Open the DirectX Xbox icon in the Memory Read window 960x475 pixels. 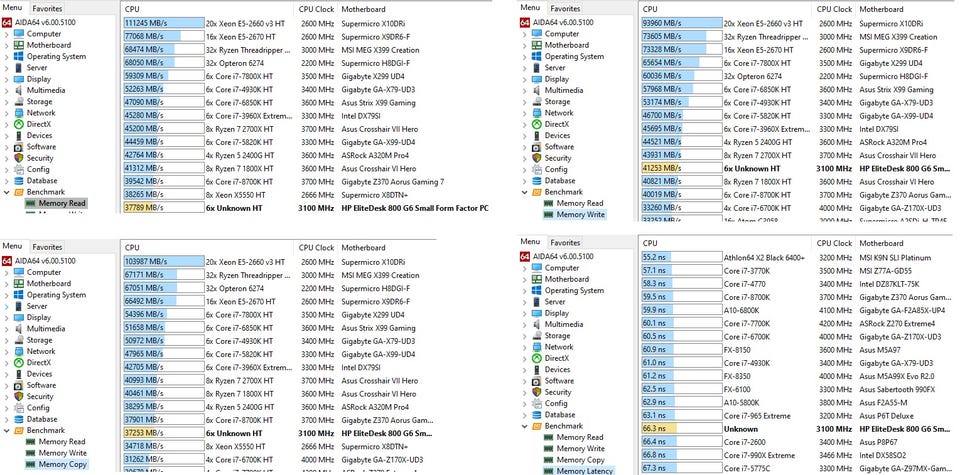[18, 124]
